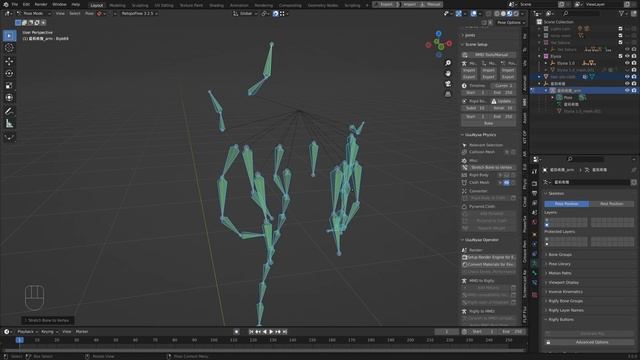
Task: Click the navigation gizmo Z axis
Action: pyautogui.click(x=438, y=33)
